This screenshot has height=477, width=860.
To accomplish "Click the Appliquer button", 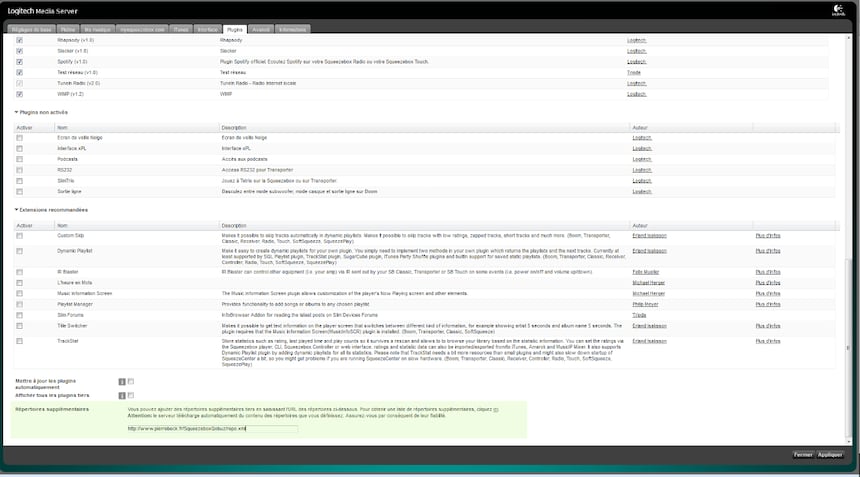I will pos(830,455).
